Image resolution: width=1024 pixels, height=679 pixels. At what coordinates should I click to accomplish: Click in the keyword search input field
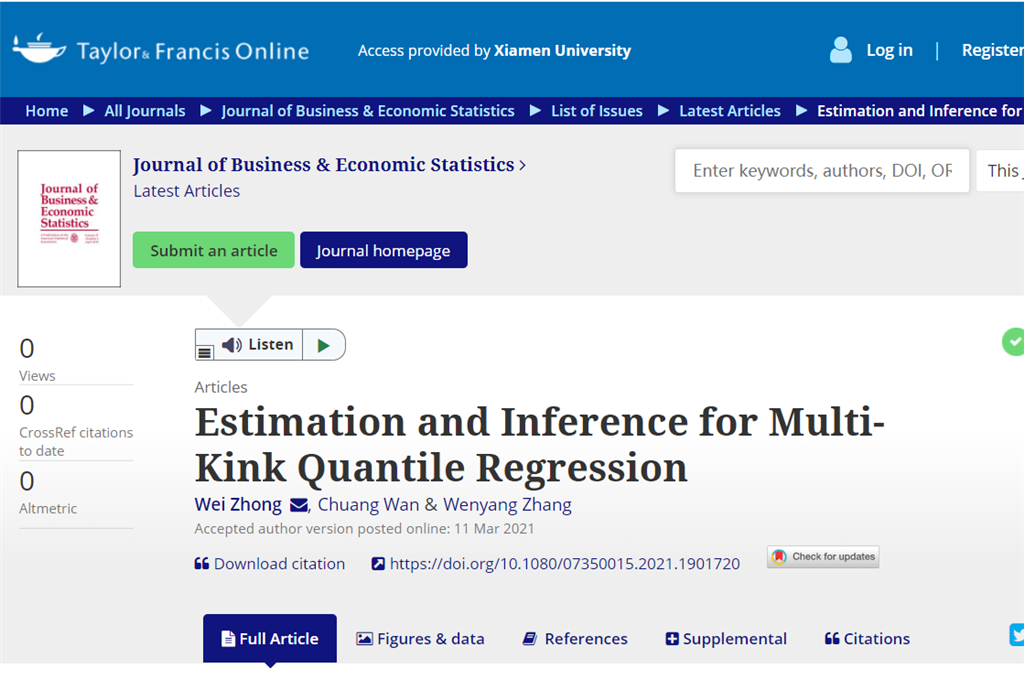[x=821, y=171]
